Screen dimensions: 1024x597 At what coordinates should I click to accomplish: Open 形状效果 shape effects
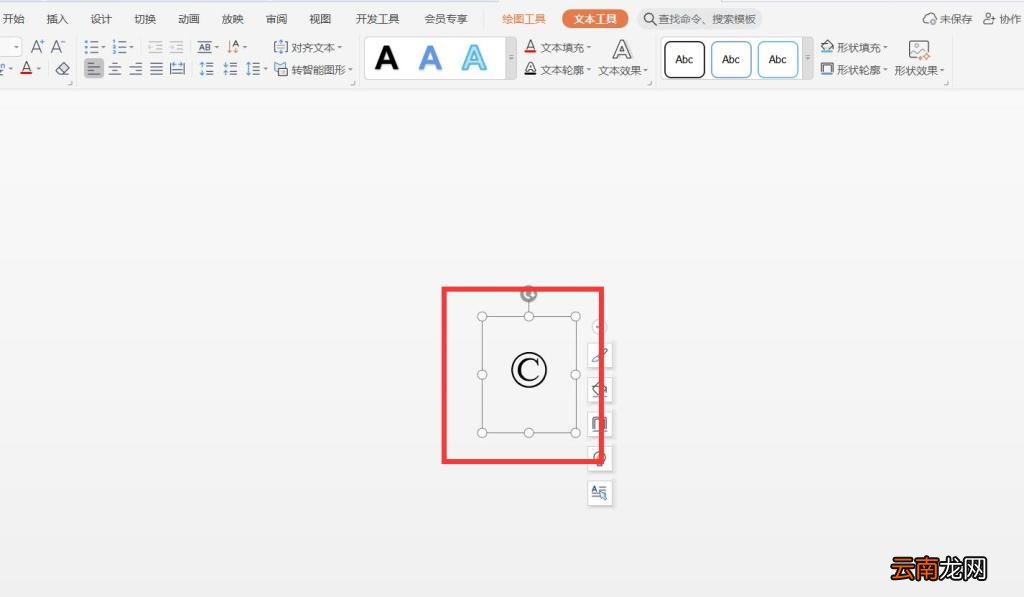click(x=919, y=58)
